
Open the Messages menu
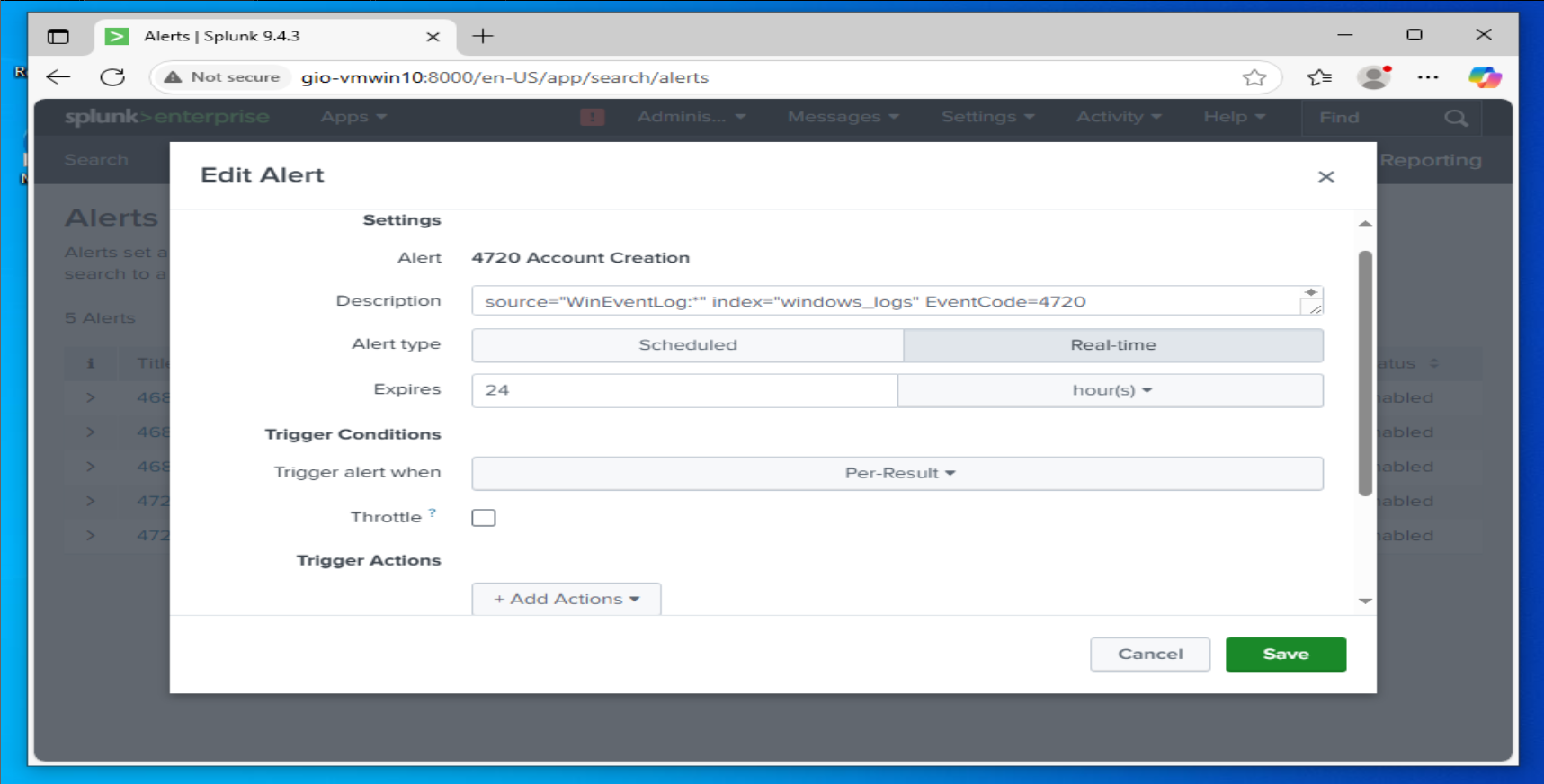click(x=843, y=117)
